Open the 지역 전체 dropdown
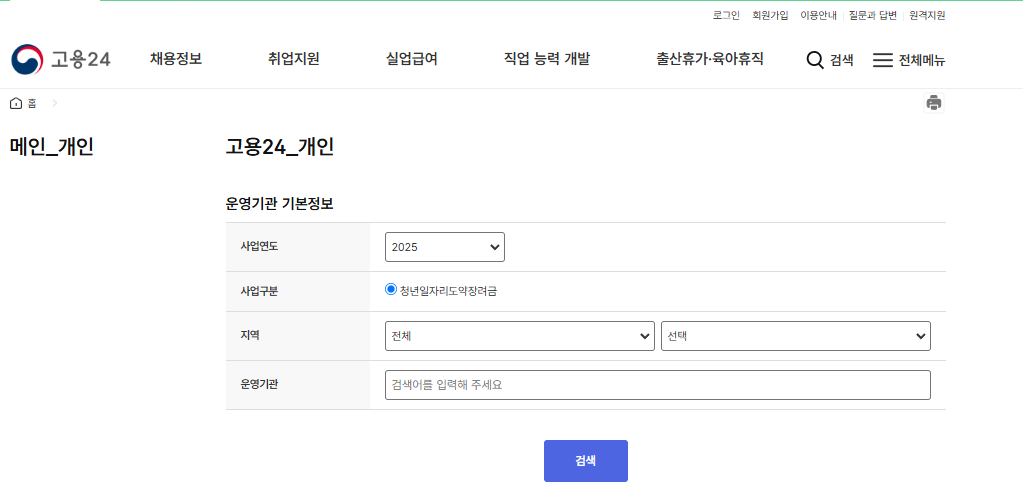This screenshot has height=500, width=1023. [x=520, y=336]
